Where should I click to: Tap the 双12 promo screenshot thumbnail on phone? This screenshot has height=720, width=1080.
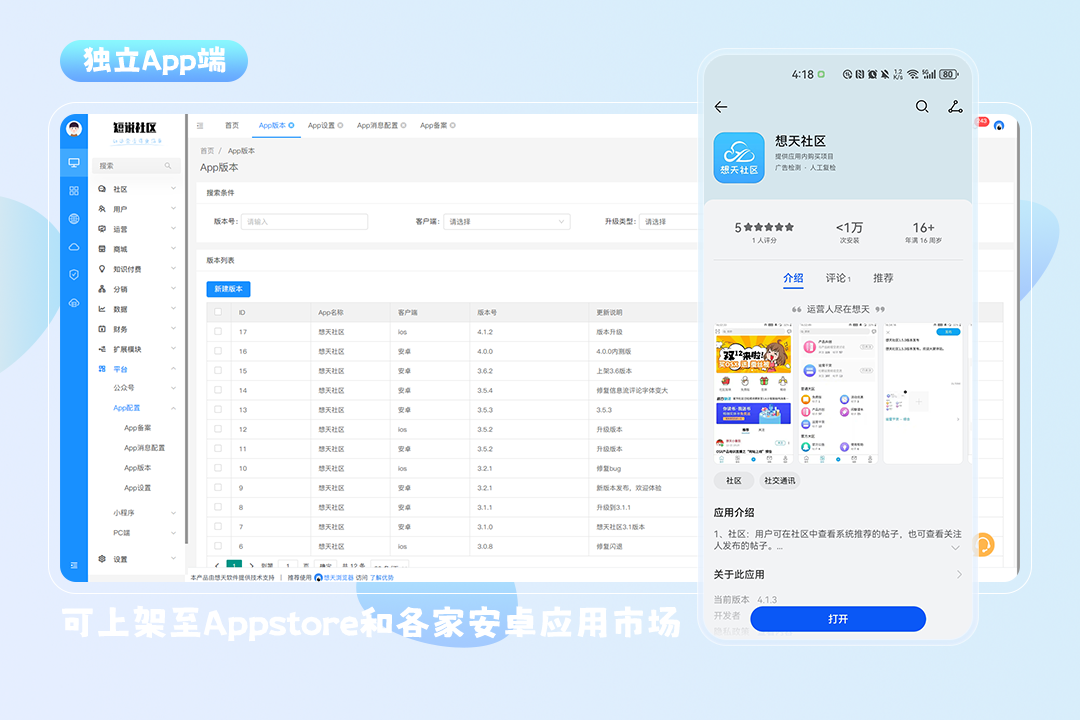pyautogui.click(x=754, y=392)
